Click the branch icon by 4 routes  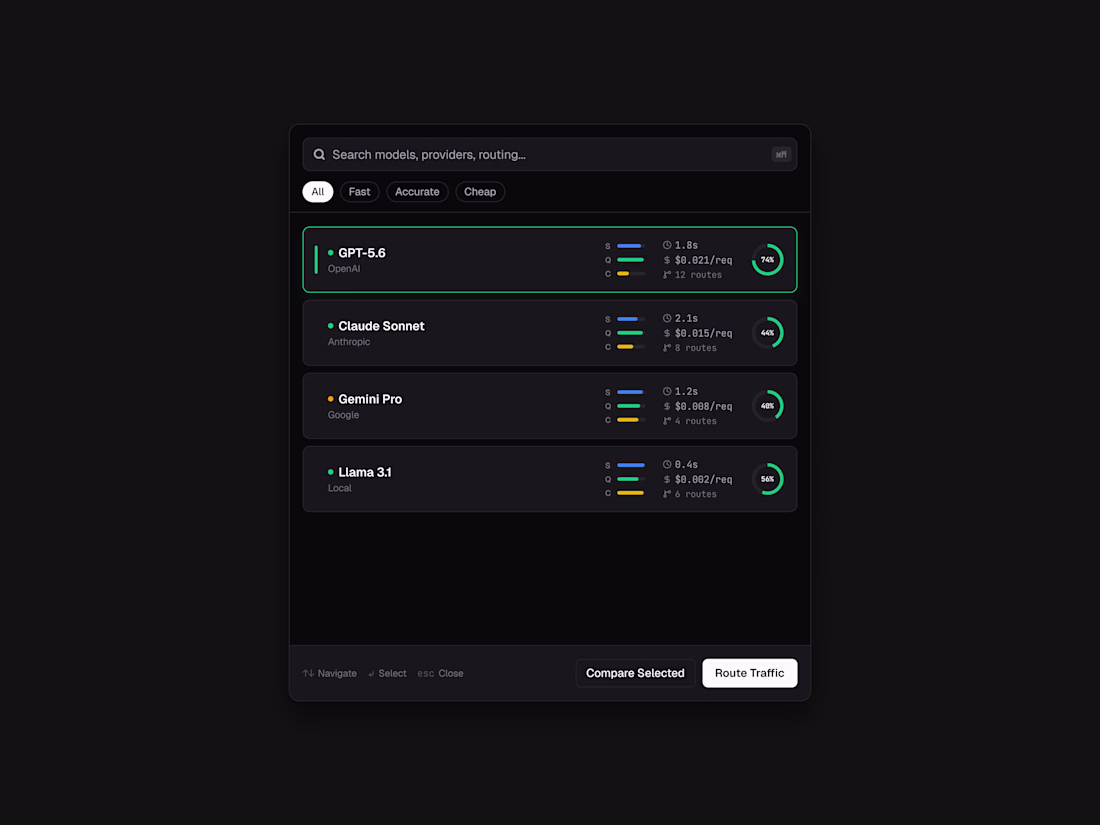tap(667, 420)
